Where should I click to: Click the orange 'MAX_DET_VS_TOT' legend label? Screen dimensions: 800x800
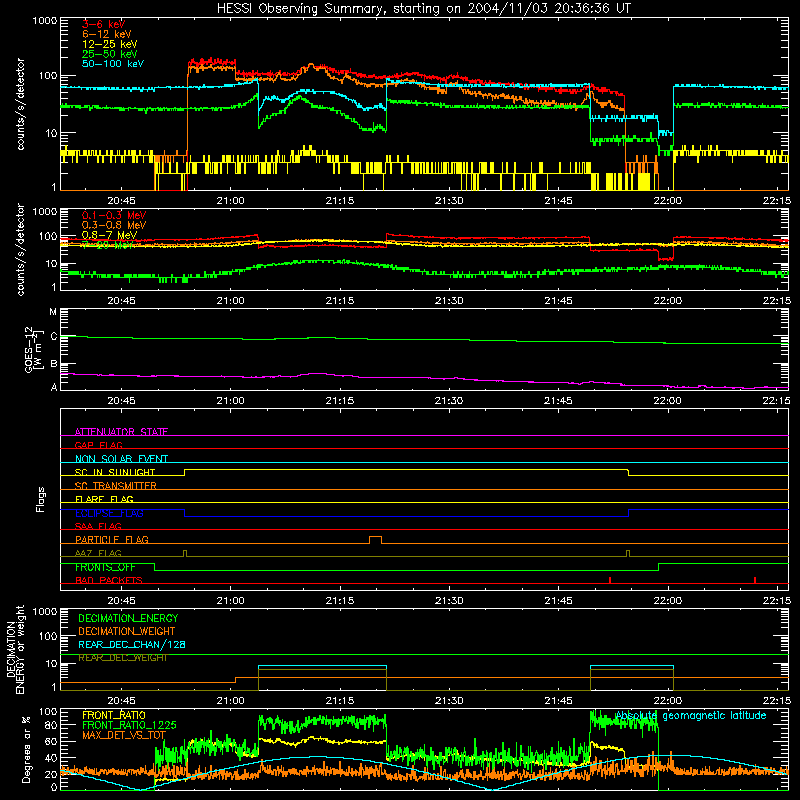[x=124, y=735]
